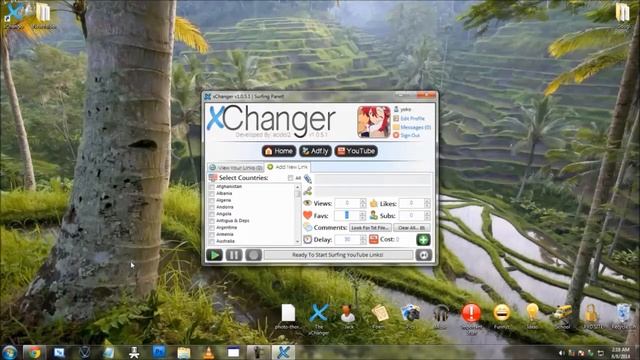Viewport: 640px width, 360px height.
Task: Open the Home section of xChanger
Action: pyautogui.click(x=279, y=151)
